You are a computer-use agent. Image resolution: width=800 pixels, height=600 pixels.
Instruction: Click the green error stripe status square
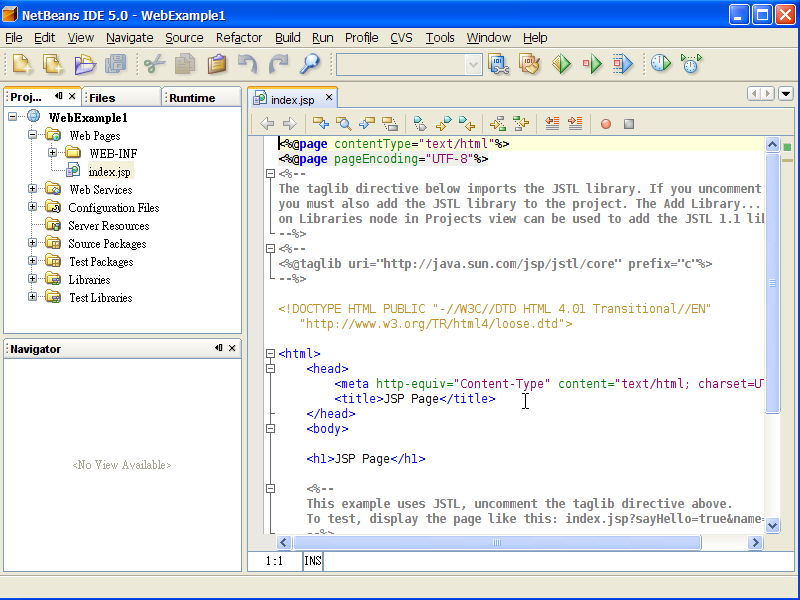coord(787,147)
